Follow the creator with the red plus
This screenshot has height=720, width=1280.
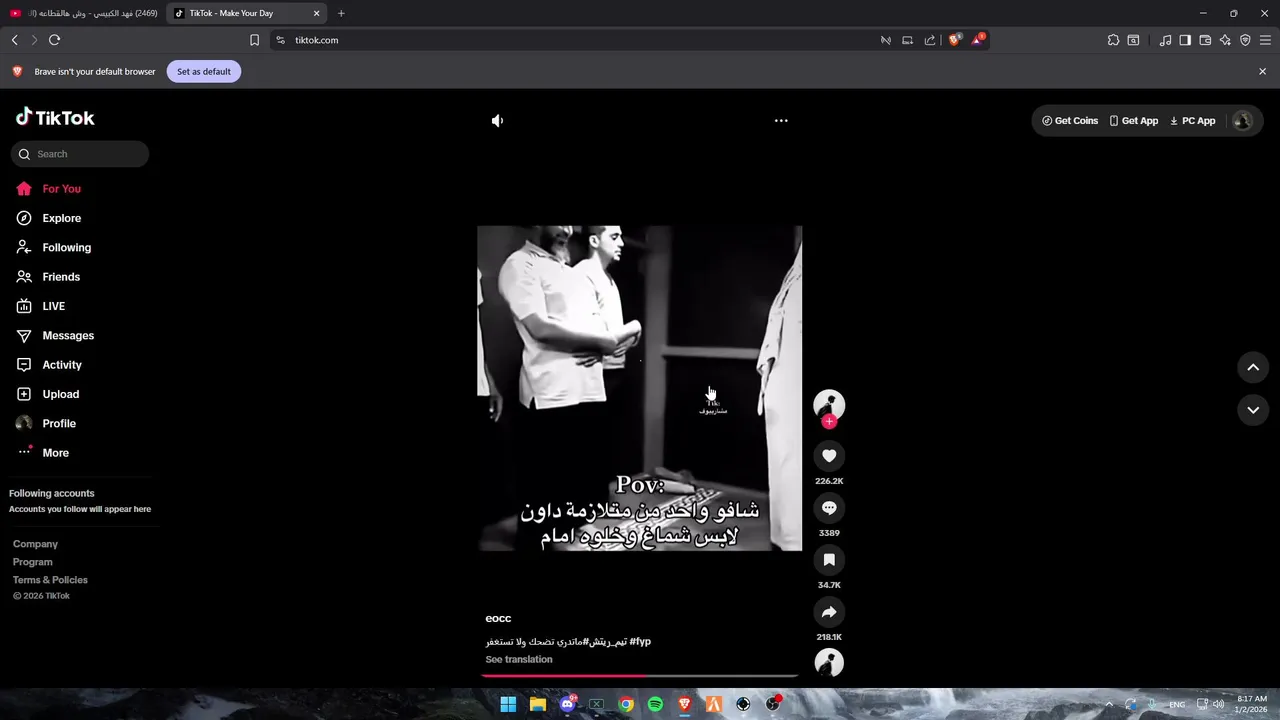[829, 421]
